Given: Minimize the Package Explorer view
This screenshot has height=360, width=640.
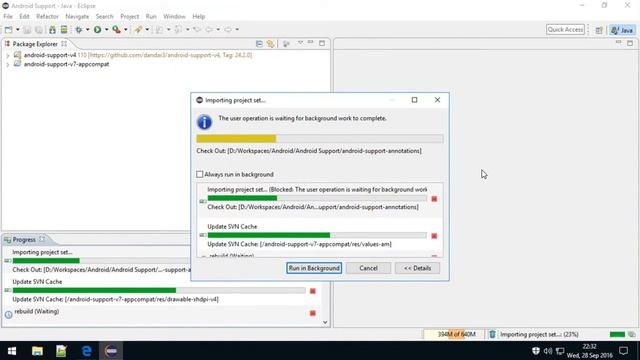Looking at the screenshot, I should click(311, 42).
